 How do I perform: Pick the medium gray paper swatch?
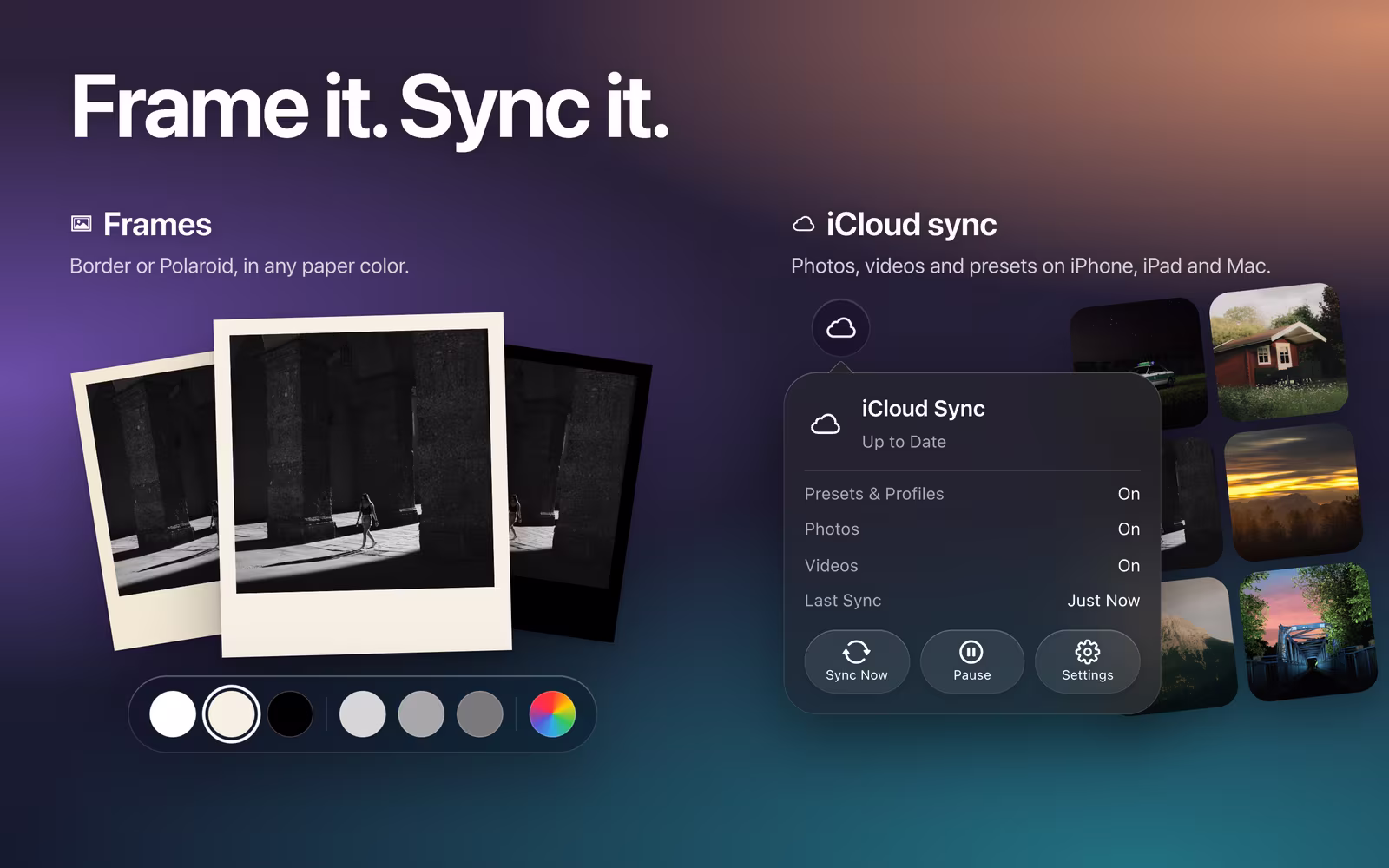click(421, 714)
